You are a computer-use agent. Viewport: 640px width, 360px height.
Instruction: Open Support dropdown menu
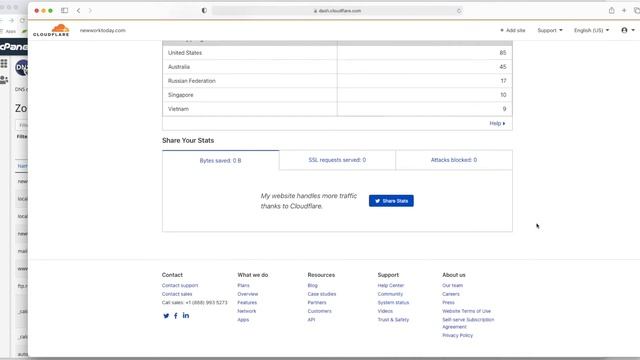[550, 30]
